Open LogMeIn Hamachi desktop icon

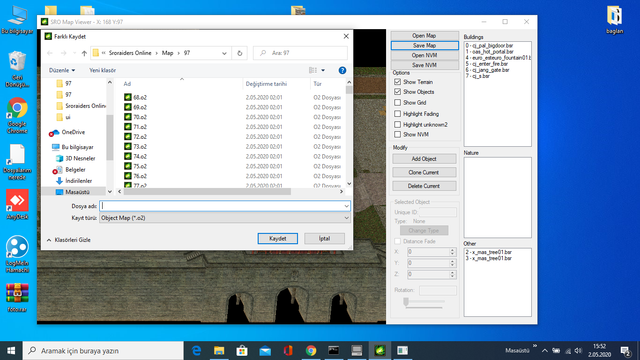coord(17,254)
